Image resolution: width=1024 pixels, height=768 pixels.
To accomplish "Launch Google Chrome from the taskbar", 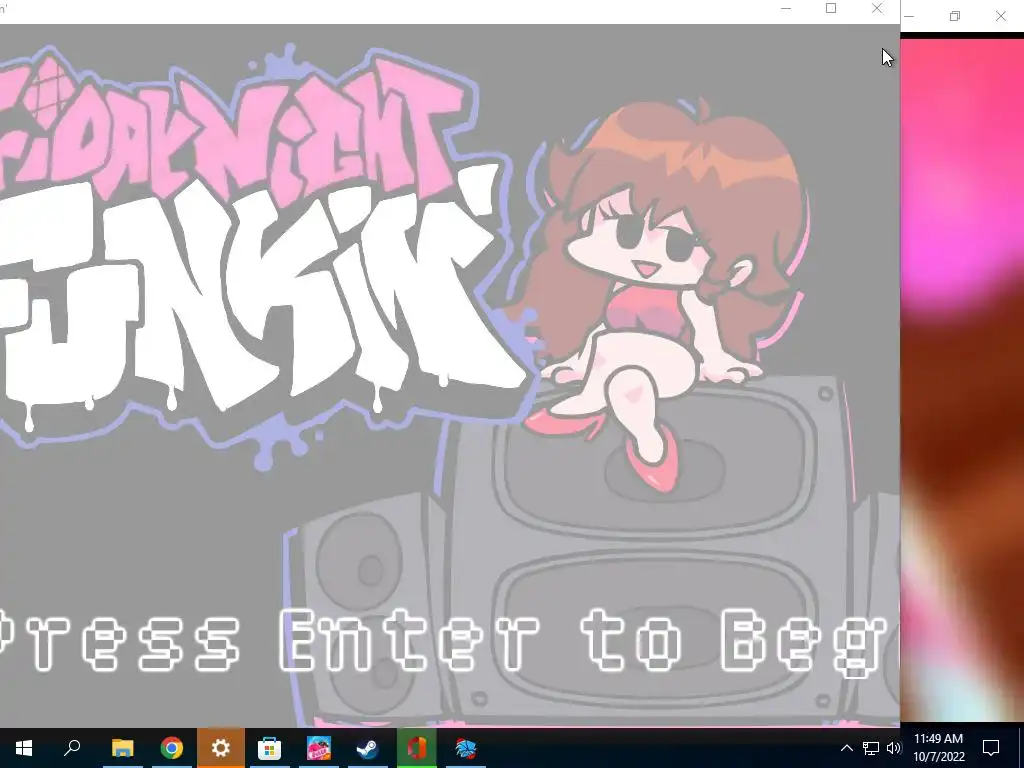I will coord(171,748).
